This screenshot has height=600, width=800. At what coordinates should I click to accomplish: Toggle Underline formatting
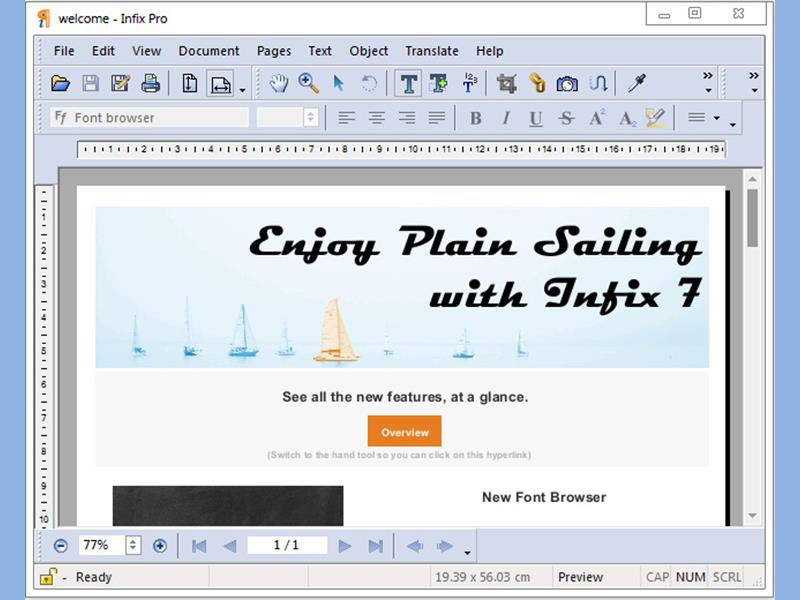tap(536, 118)
